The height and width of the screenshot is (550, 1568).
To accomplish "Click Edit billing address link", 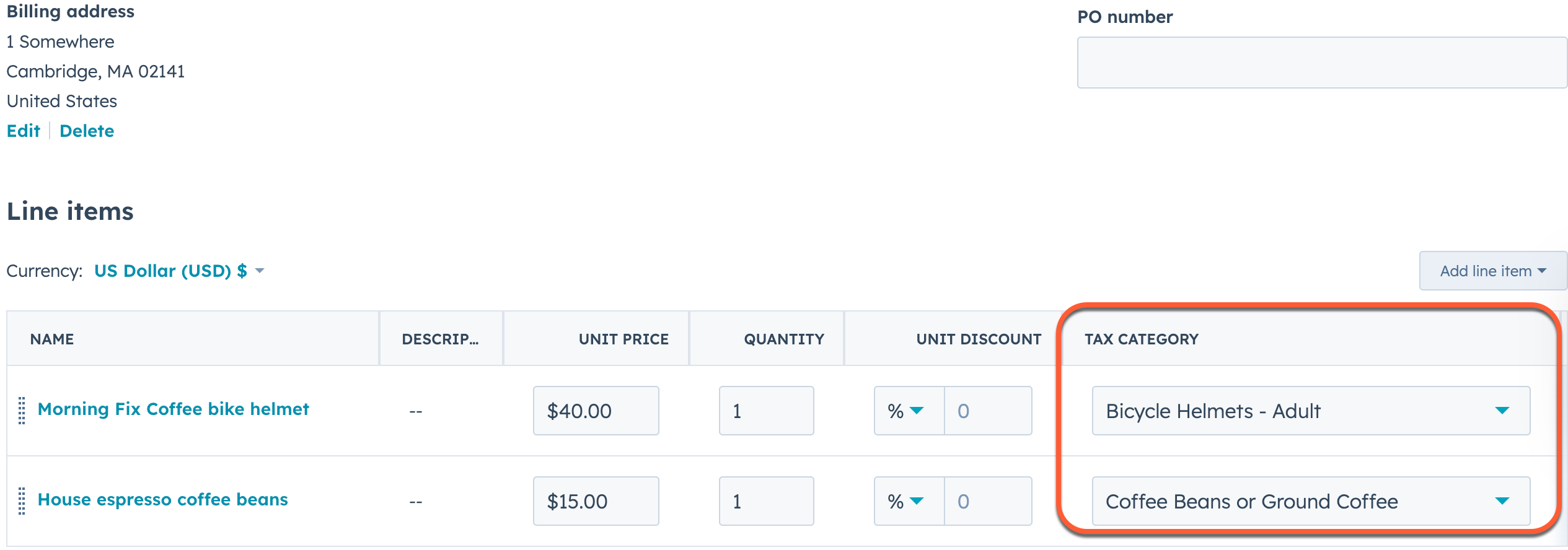I will [x=23, y=131].
